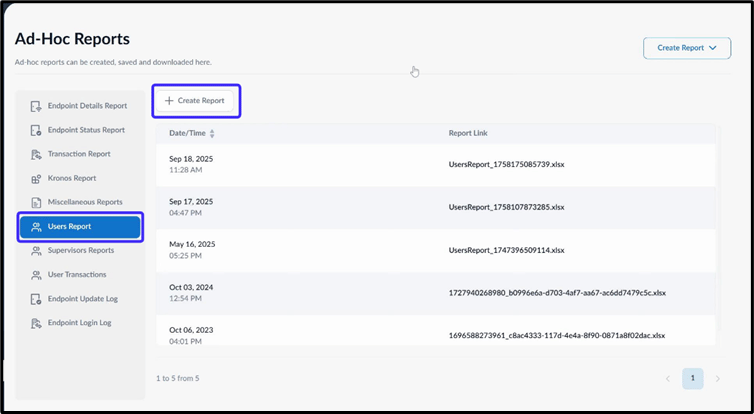754x414 pixels.
Task: Click the Supervisors Reports icon
Action: [36, 251]
